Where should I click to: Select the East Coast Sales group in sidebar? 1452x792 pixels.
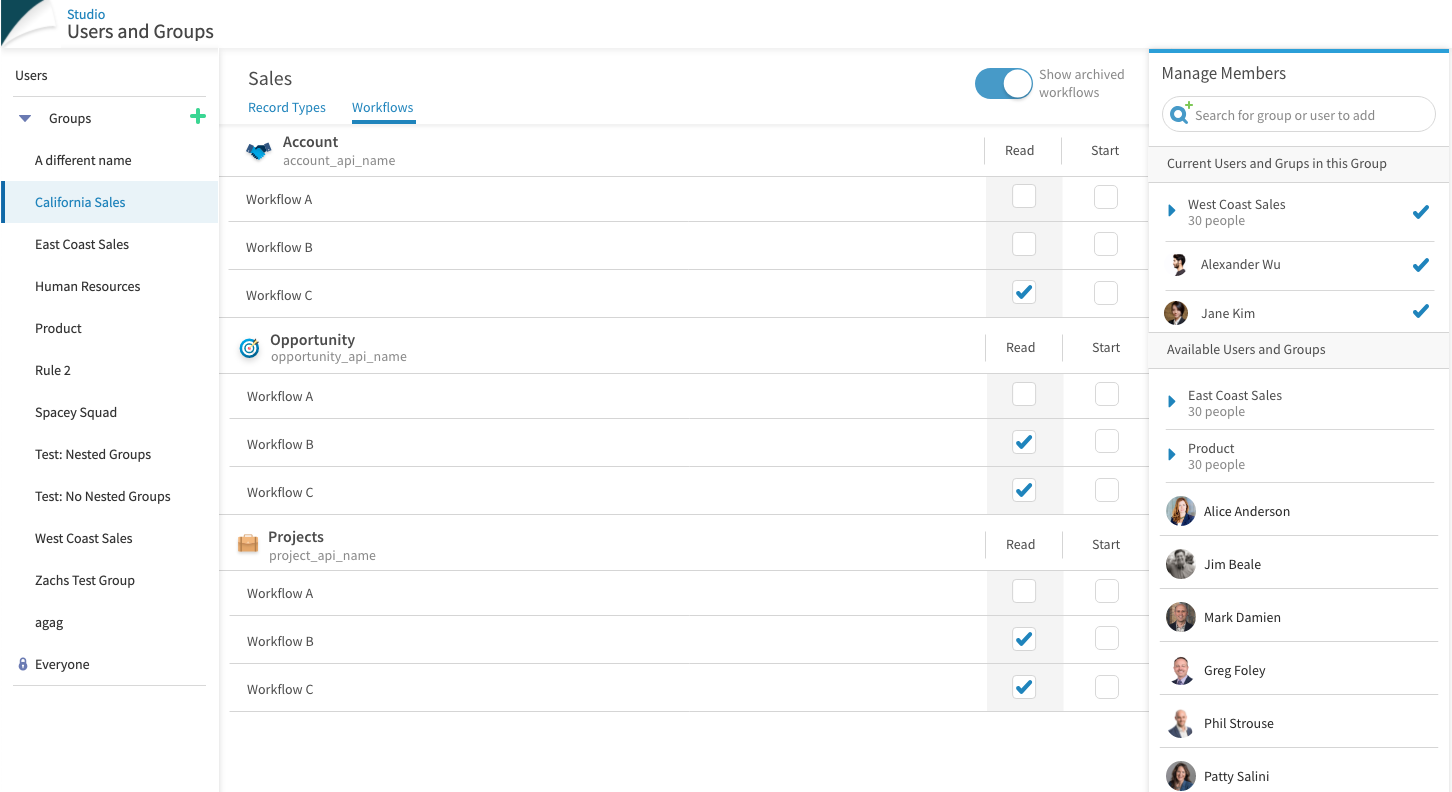(82, 244)
